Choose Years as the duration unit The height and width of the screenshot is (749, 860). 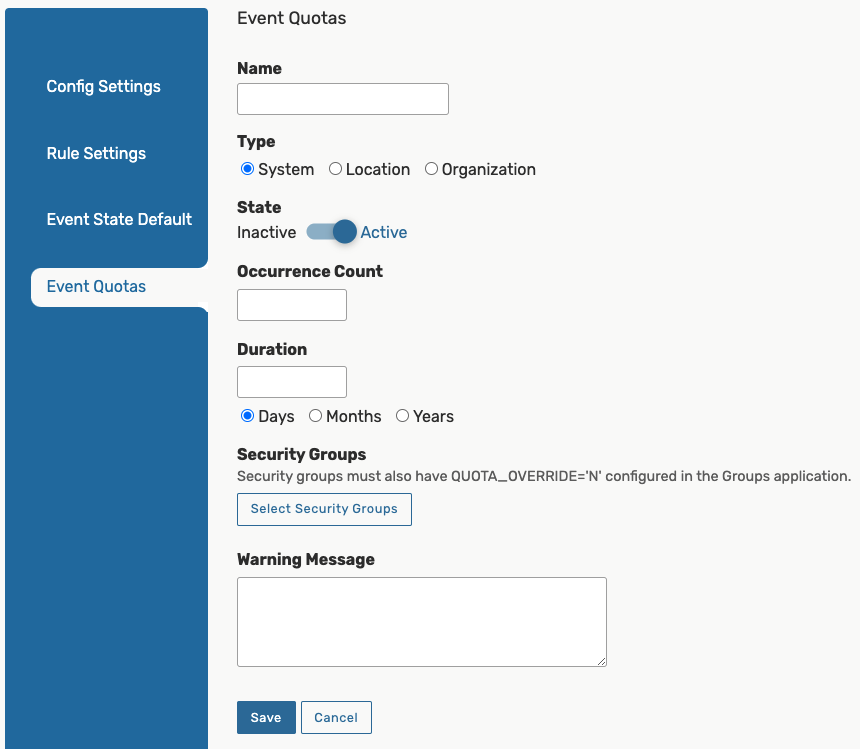click(x=402, y=416)
